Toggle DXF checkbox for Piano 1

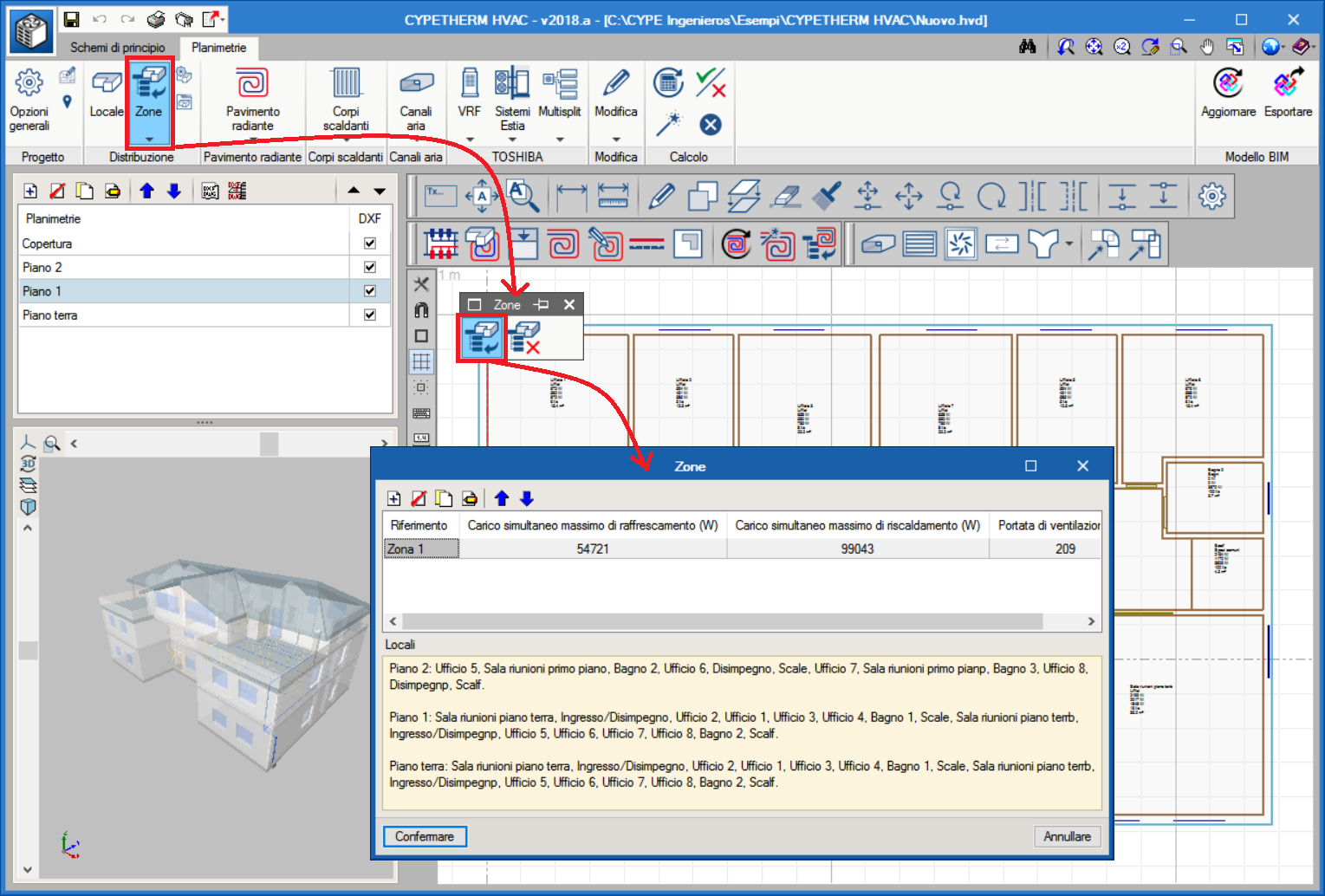click(x=370, y=290)
